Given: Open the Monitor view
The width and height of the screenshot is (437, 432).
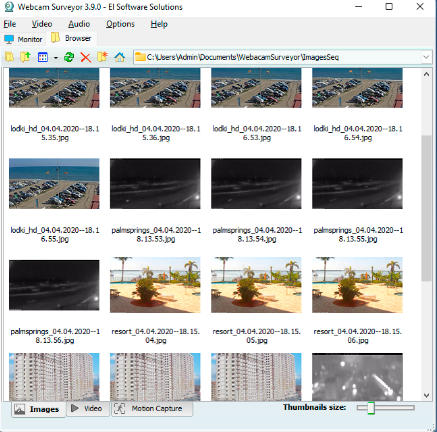Looking at the screenshot, I should pos(23,39).
